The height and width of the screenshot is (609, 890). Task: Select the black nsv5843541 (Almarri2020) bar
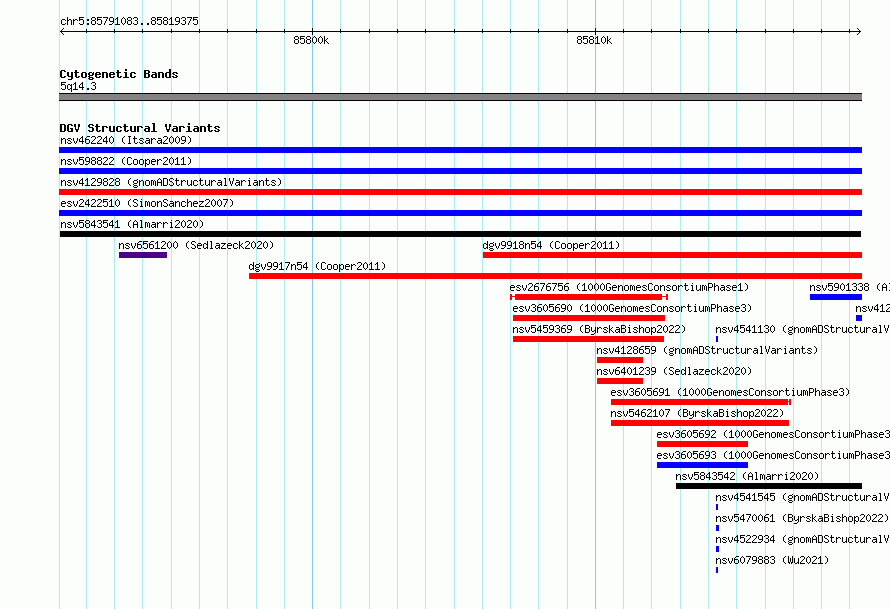click(460, 234)
